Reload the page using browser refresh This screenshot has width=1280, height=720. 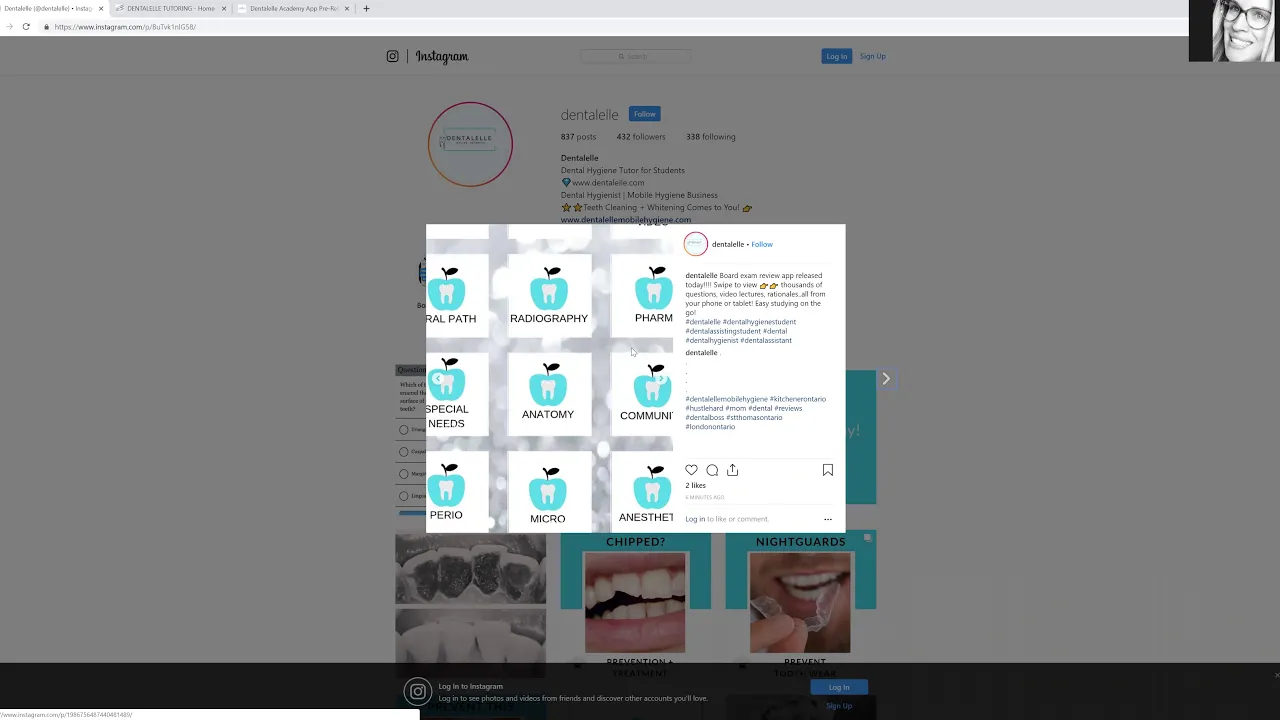tap(26, 27)
